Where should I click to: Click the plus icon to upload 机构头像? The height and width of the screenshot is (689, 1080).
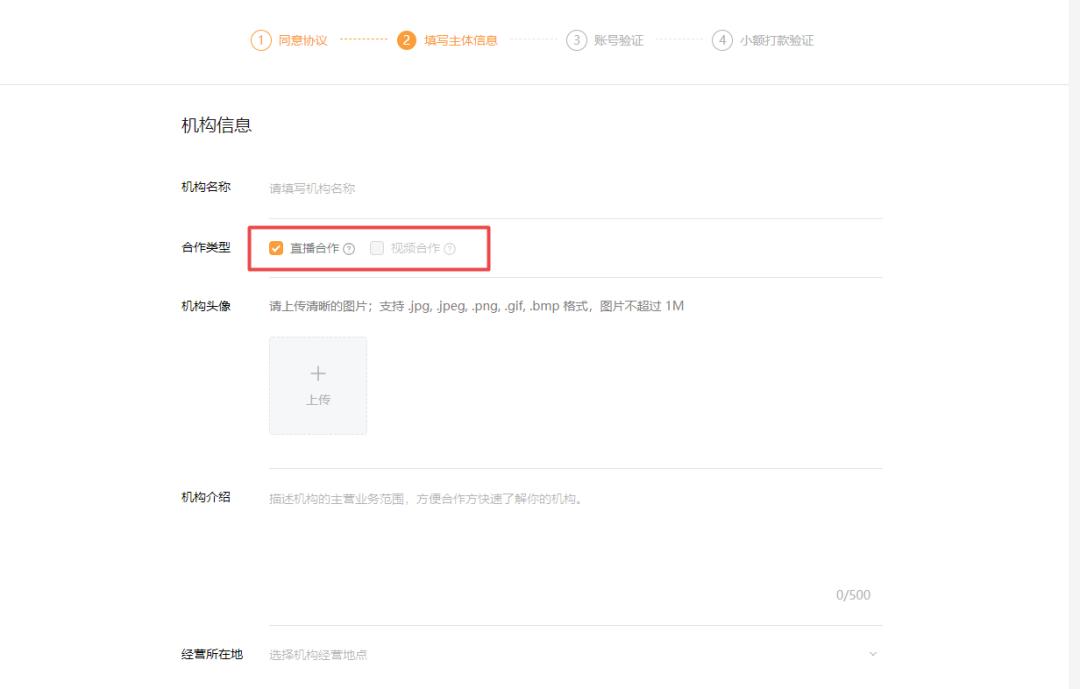318,372
